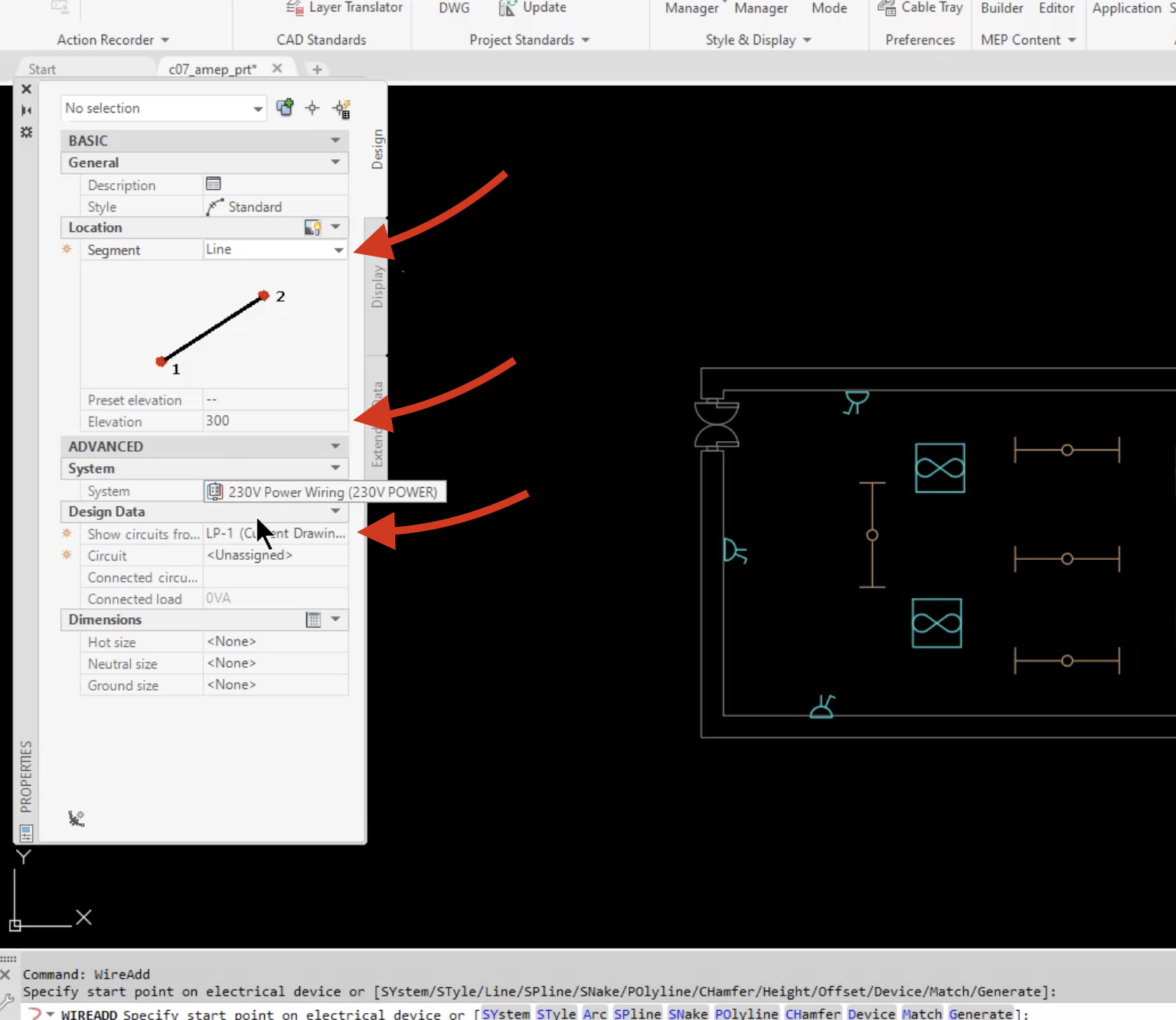Toggle the PICKADD value icon
The image size is (1176, 1020).
285,108
